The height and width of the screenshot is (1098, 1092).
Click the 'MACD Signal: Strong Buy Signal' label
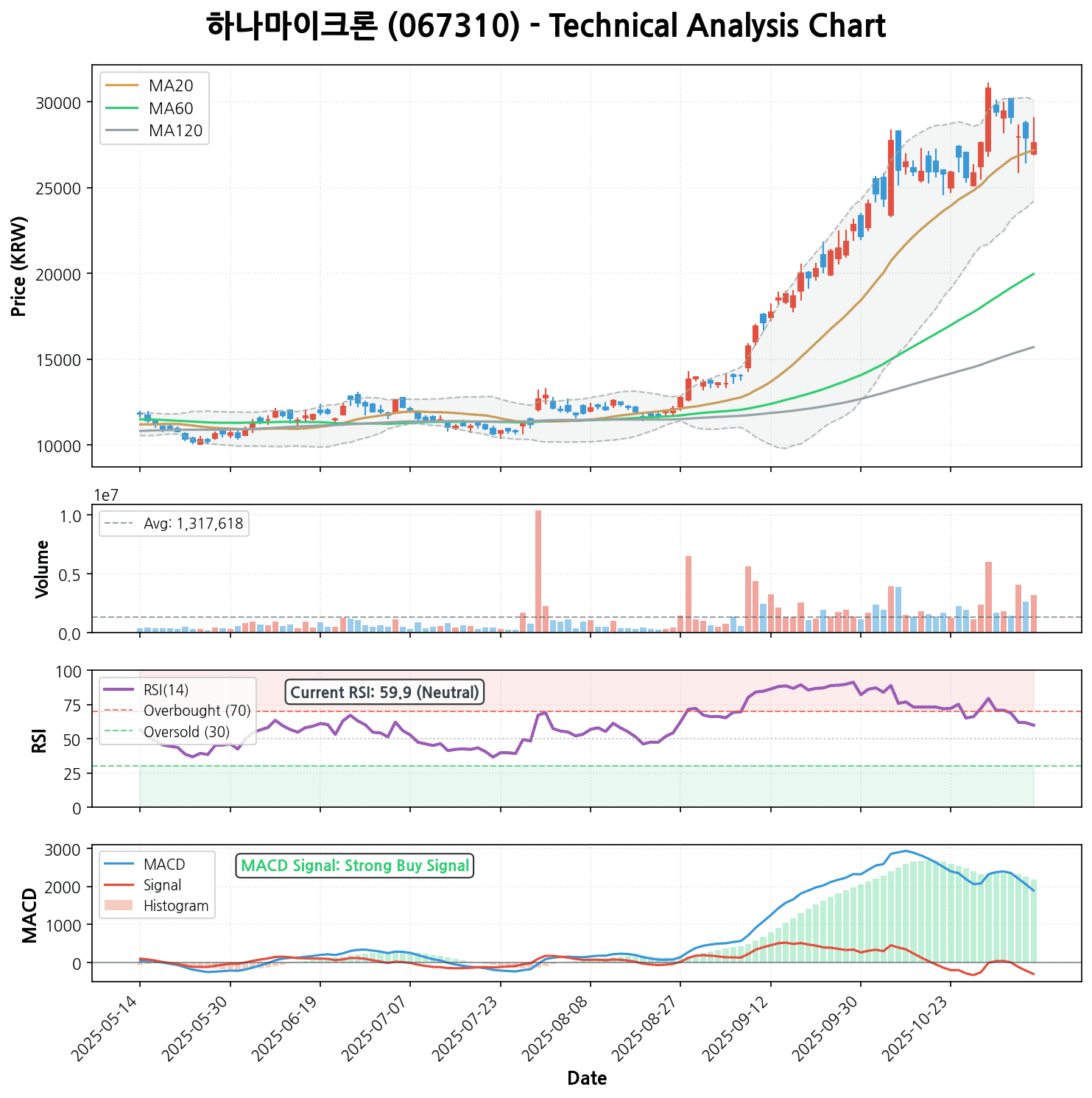(355, 866)
